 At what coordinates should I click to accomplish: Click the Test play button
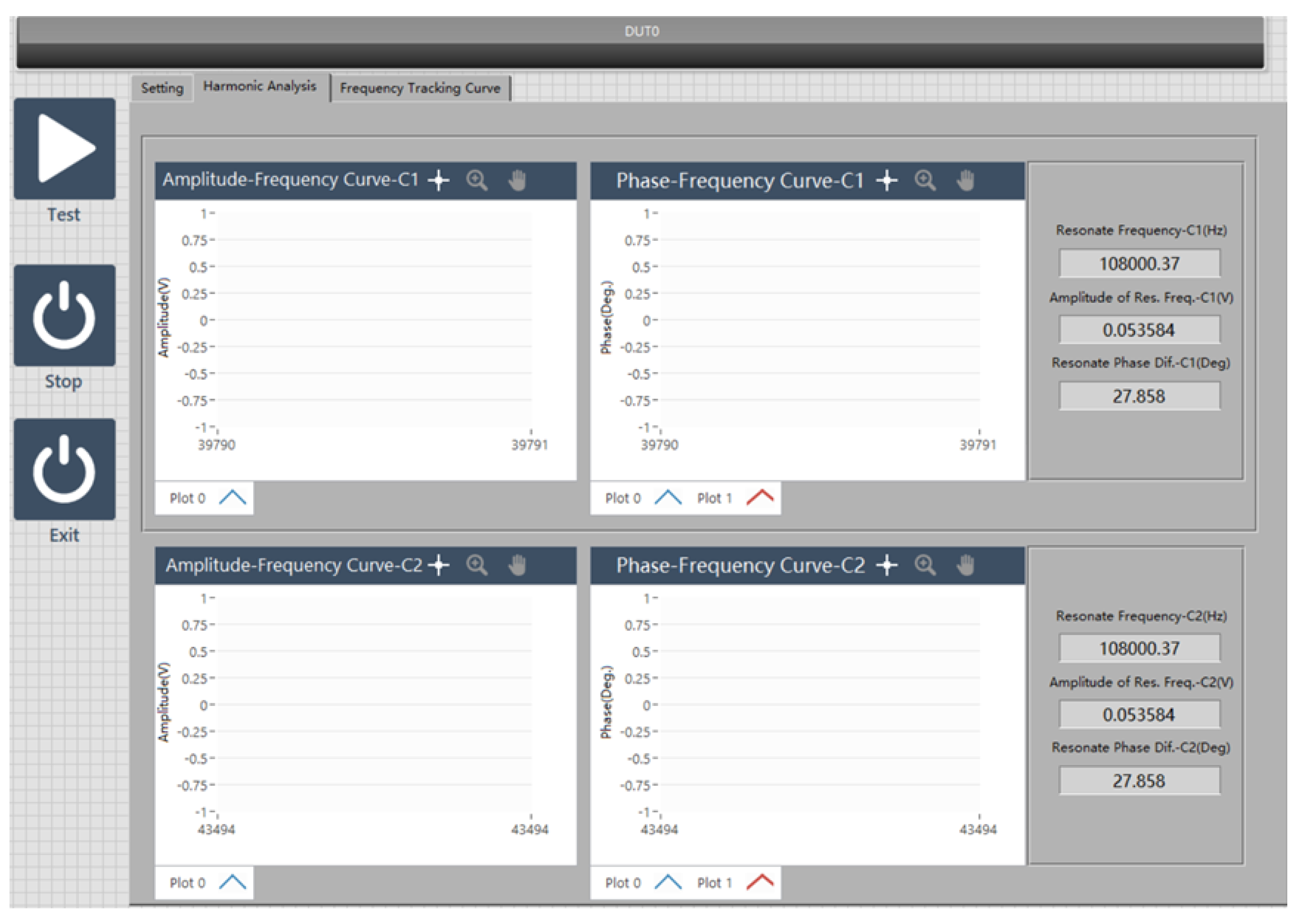(x=64, y=149)
